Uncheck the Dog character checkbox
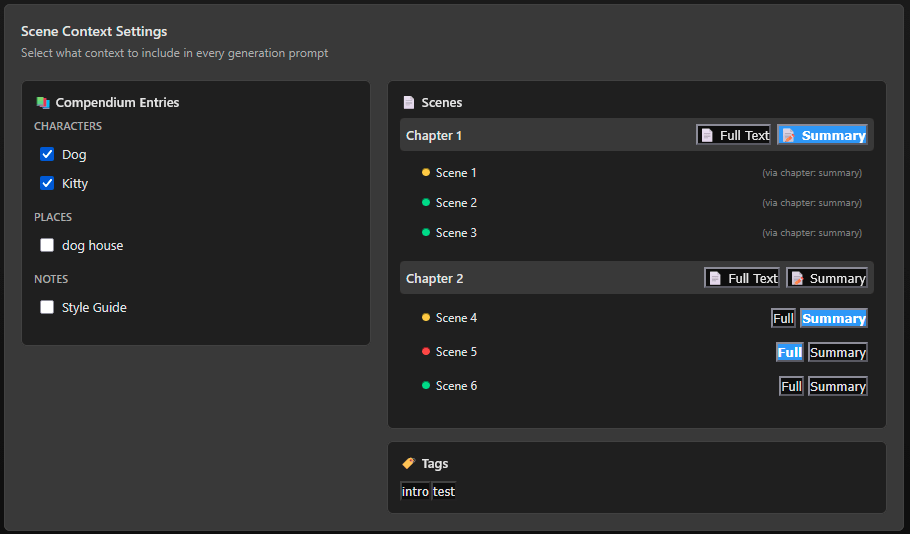This screenshot has width=910, height=534. [47, 155]
